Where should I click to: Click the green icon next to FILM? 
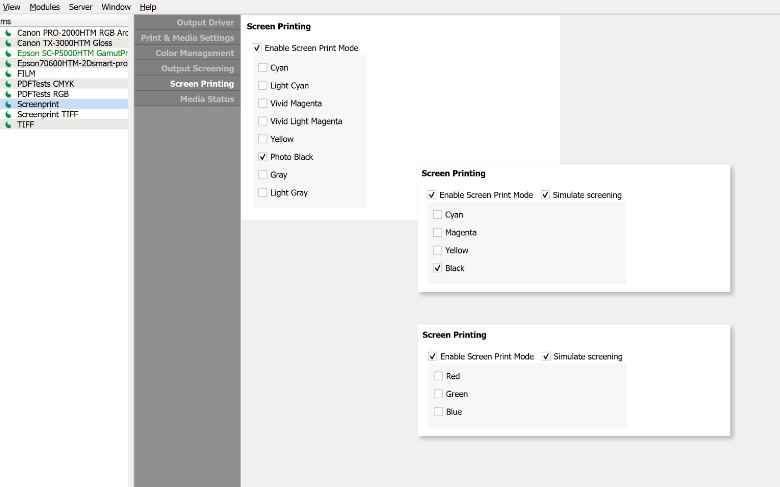coord(8,73)
